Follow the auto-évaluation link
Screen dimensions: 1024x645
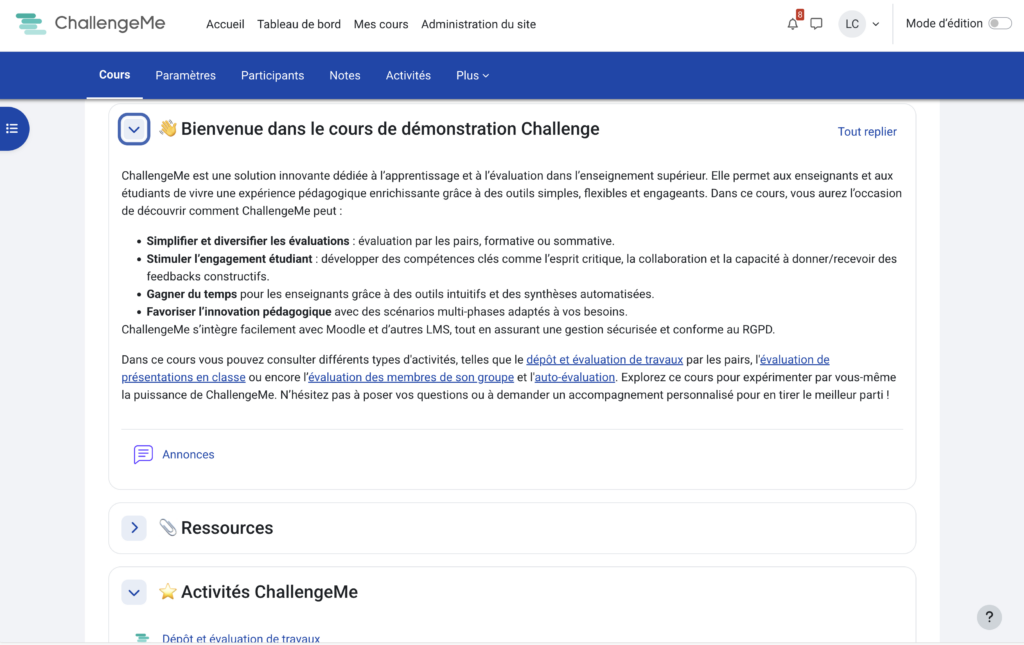coord(575,377)
